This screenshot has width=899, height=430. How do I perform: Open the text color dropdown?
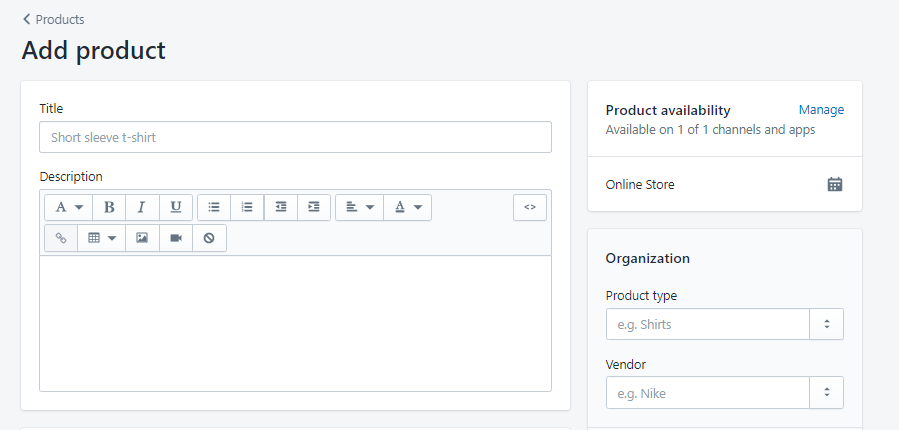(x=407, y=207)
